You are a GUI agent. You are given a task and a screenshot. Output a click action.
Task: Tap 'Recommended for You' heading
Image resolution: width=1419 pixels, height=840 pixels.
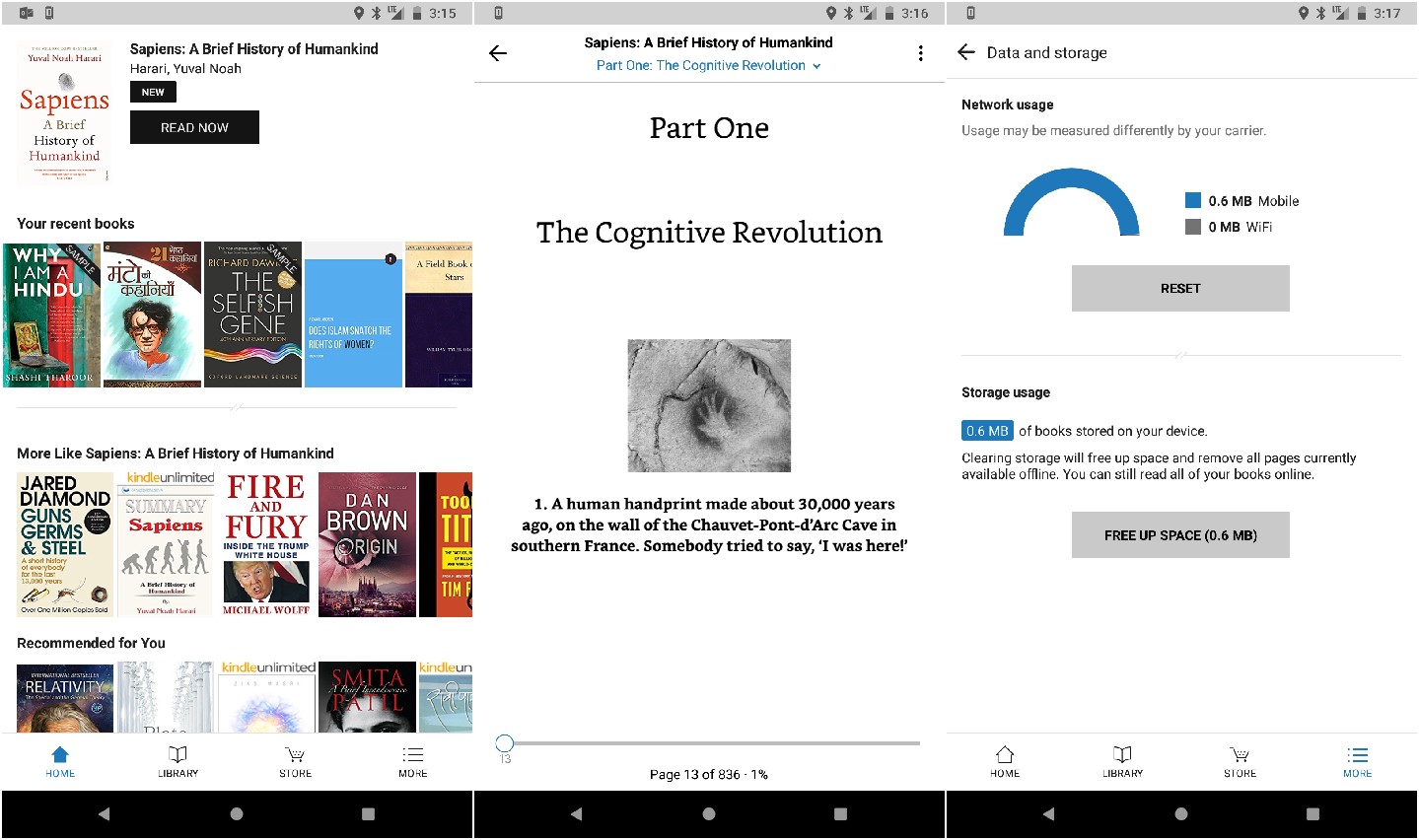point(91,643)
